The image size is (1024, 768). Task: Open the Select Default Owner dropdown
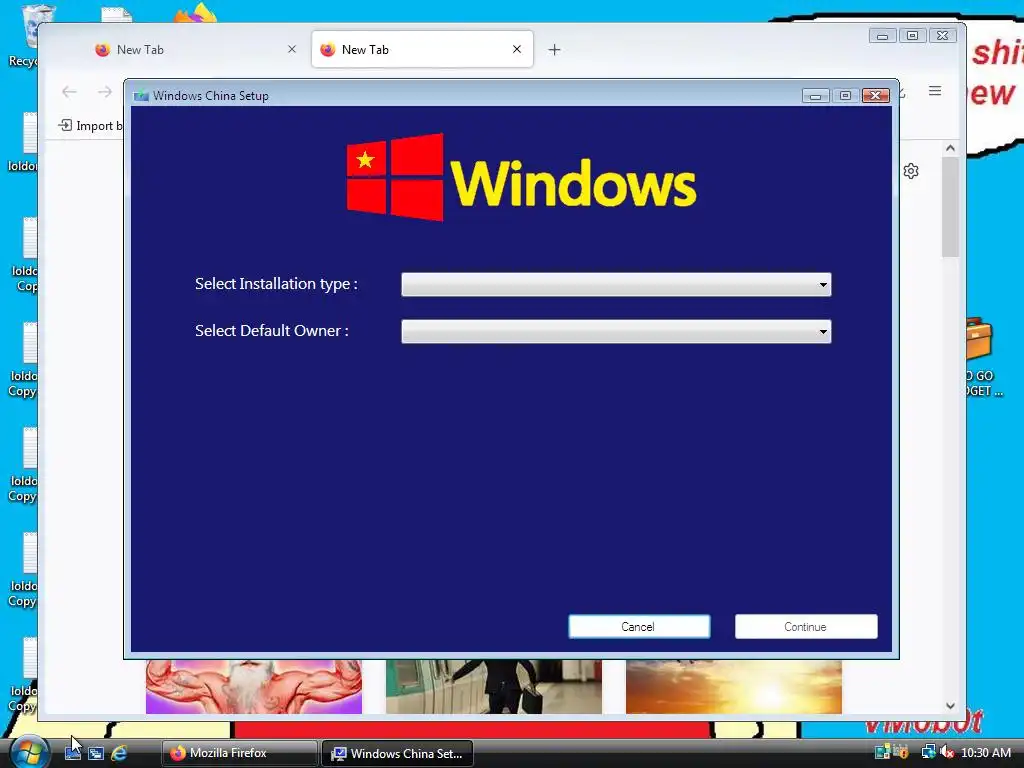coord(616,332)
